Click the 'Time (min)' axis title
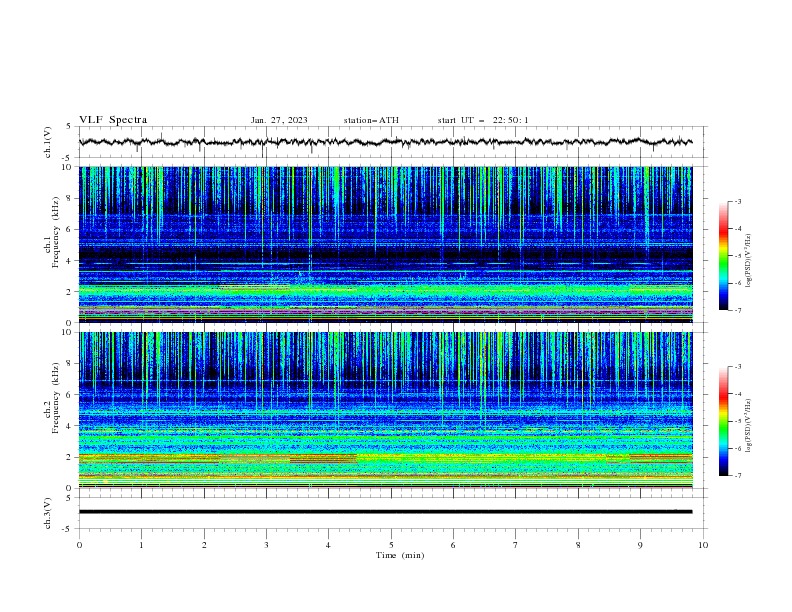Image resolution: width=792 pixels, height=612 pixels. coord(400,555)
